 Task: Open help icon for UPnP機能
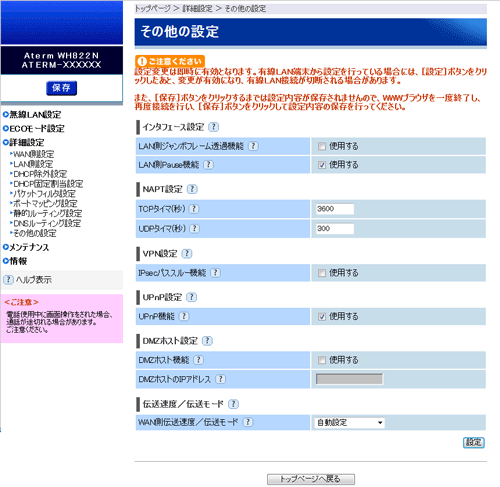click(x=184, y=316)
